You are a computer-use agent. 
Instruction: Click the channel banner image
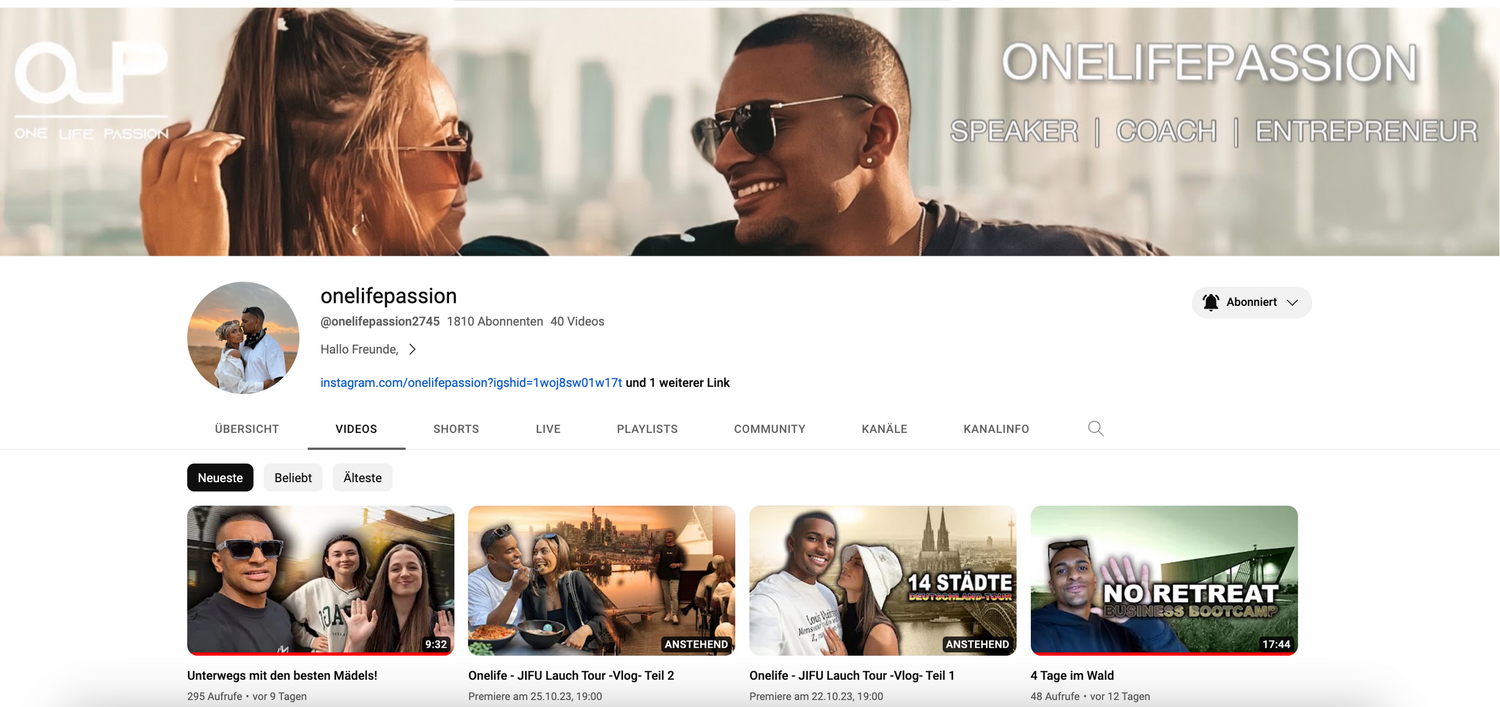[750, 132]
